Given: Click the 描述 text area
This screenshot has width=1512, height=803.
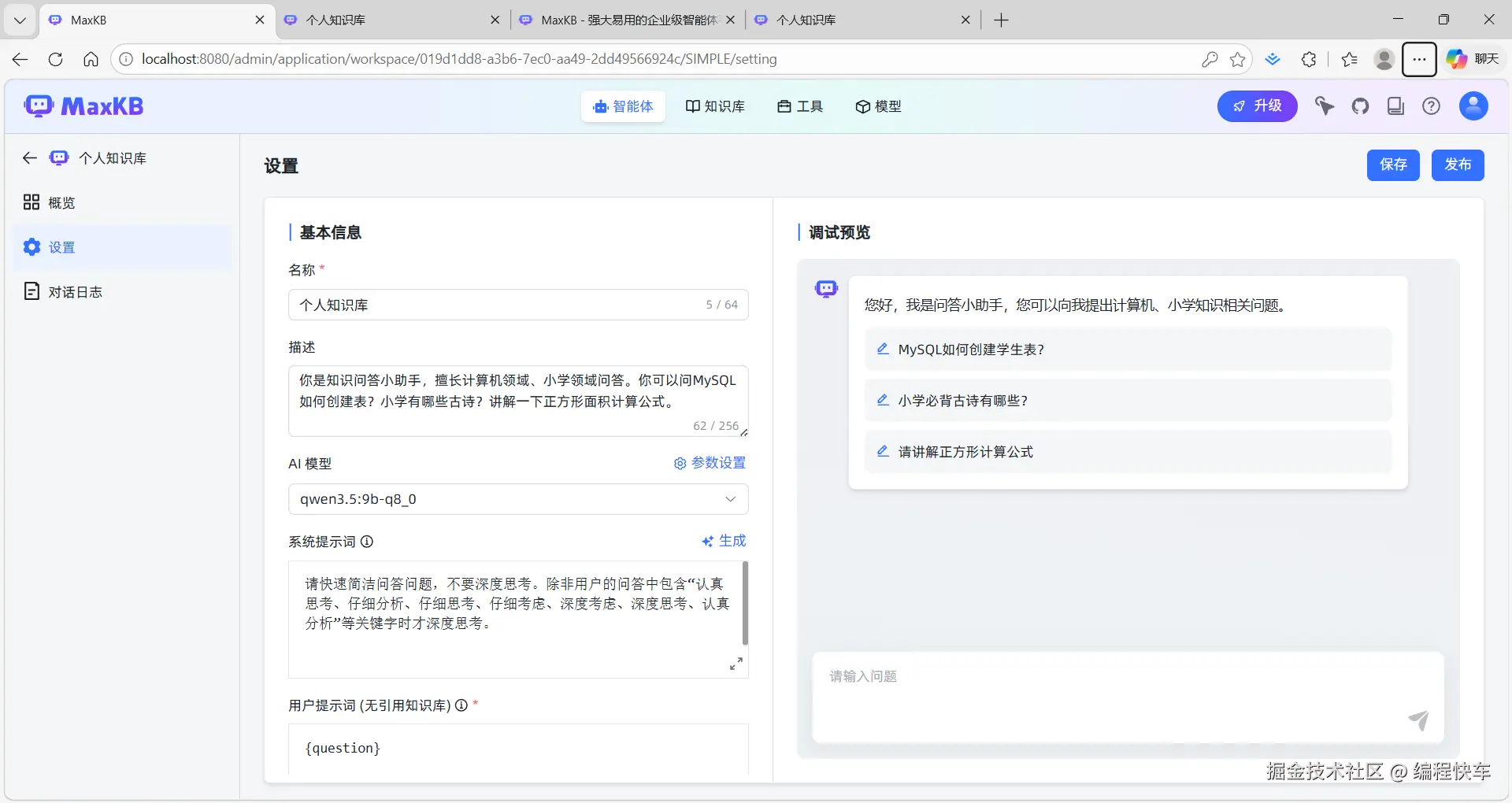Looking at the screenshot, I should tap(518, 401).
